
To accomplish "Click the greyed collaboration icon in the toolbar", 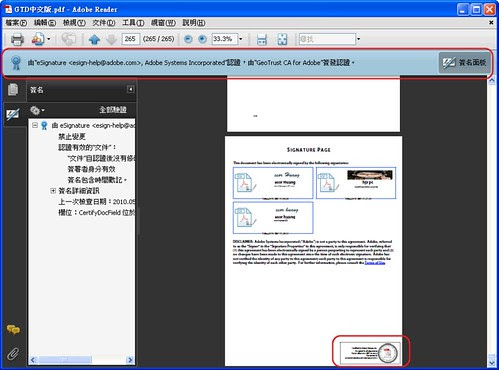I will click(x=69, y=39).
